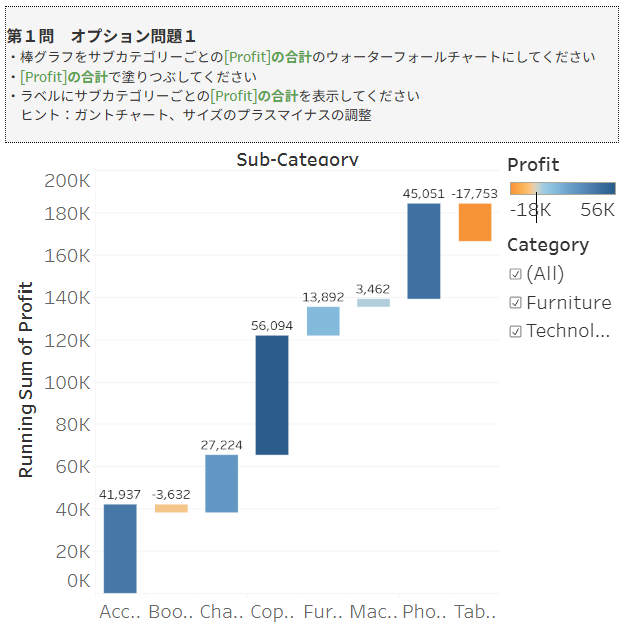The width and height of the screenshot is (619, 634).
Task: Click the Running Sum of Profit axis title
Action: click(x=26, y=380)
